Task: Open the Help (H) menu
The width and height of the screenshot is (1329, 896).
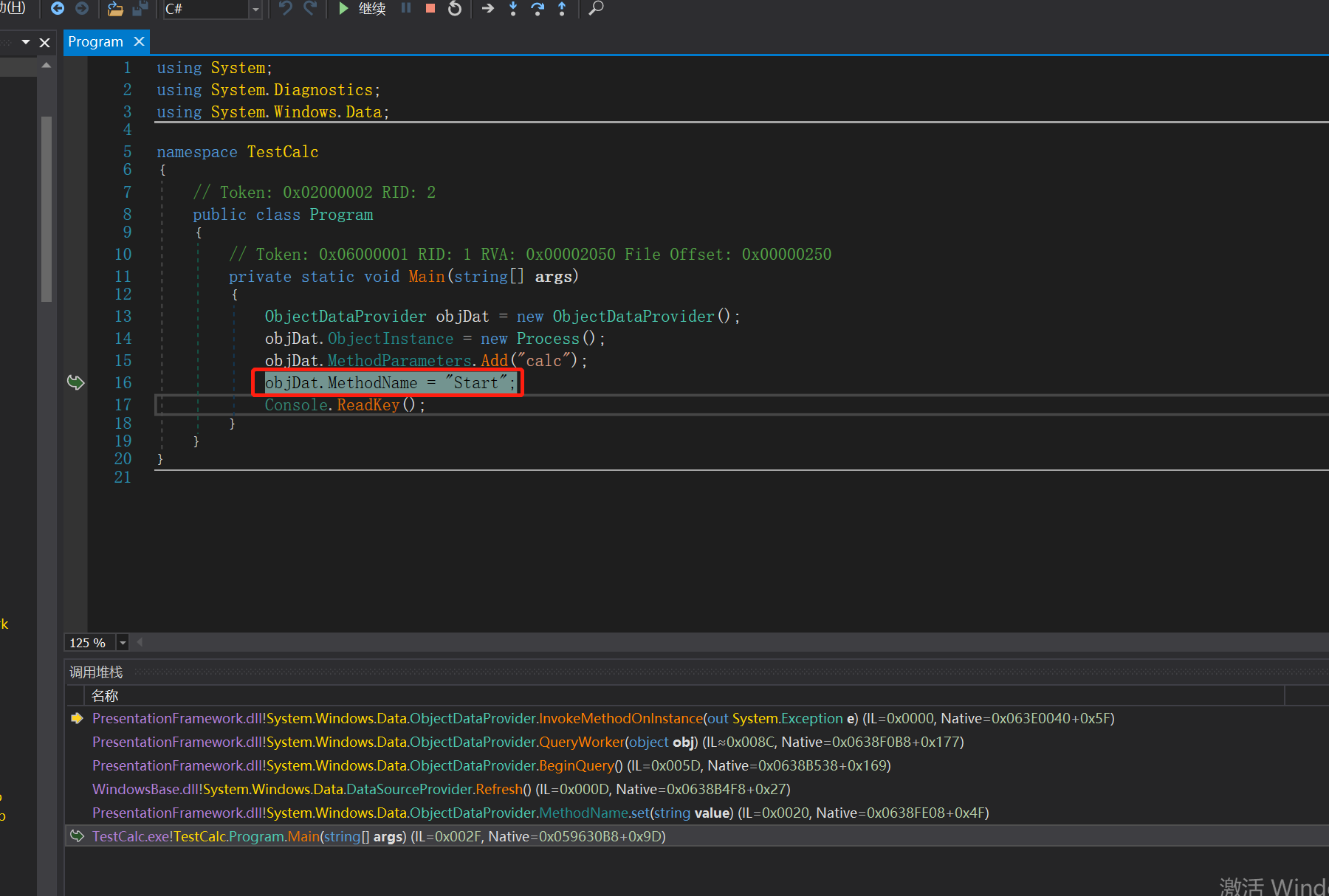Action: 13,7
